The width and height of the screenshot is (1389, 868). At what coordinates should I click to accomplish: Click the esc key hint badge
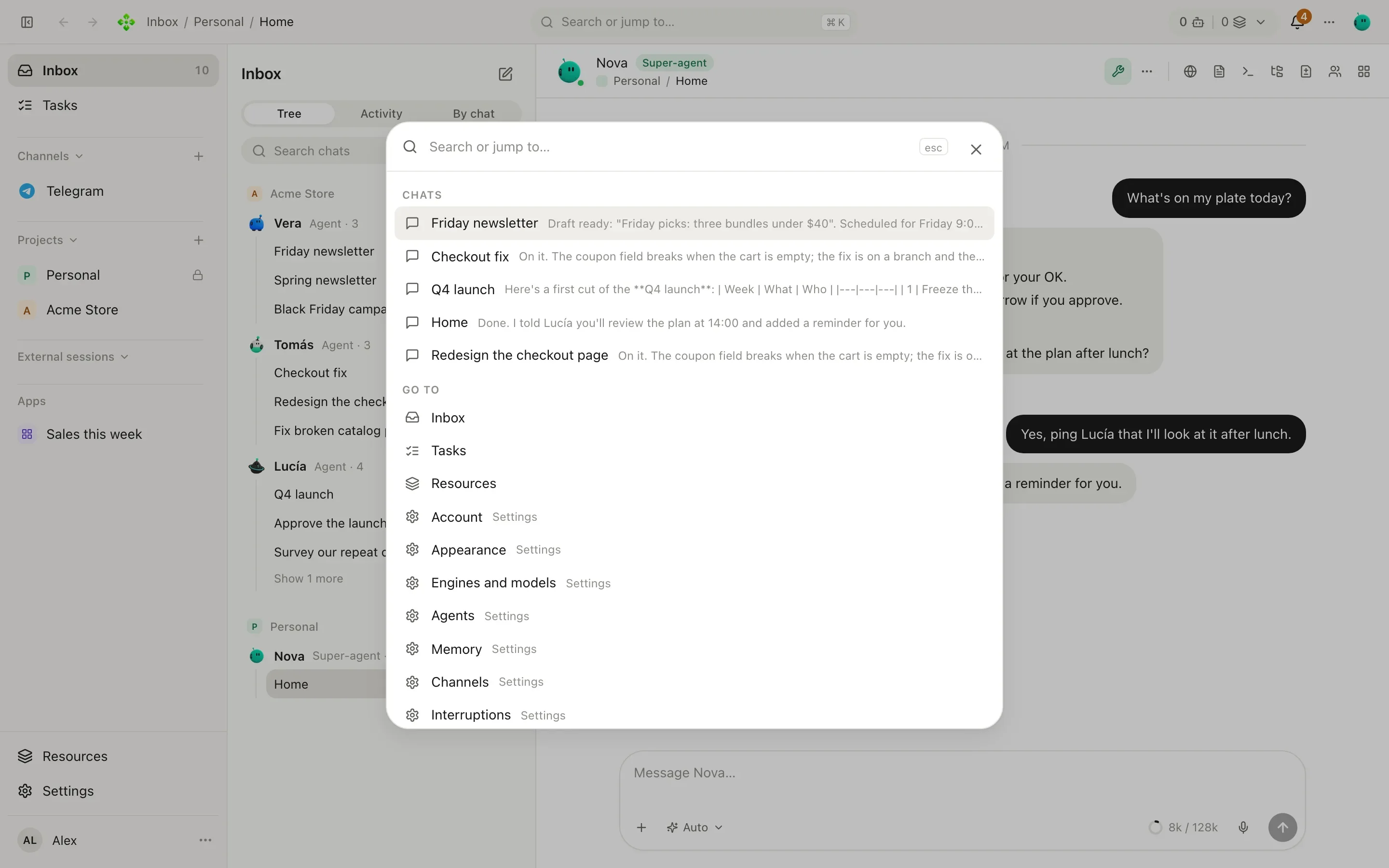(933, 148)
